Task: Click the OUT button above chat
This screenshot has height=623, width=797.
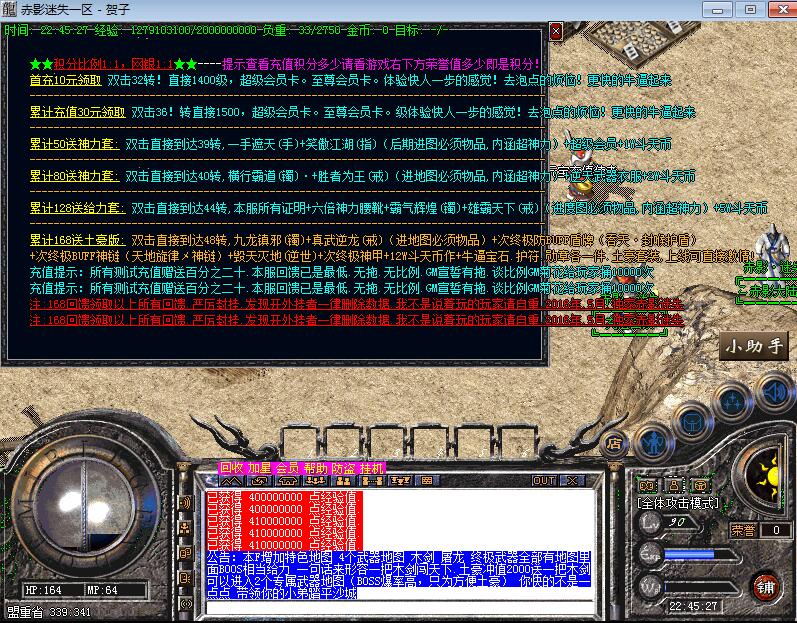Action: coord(543,481)
